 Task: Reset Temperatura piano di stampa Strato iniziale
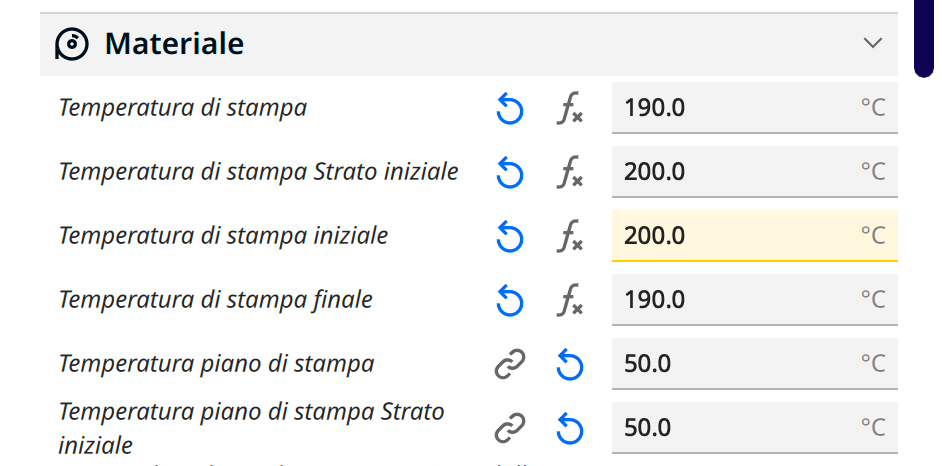coord(570,429)
